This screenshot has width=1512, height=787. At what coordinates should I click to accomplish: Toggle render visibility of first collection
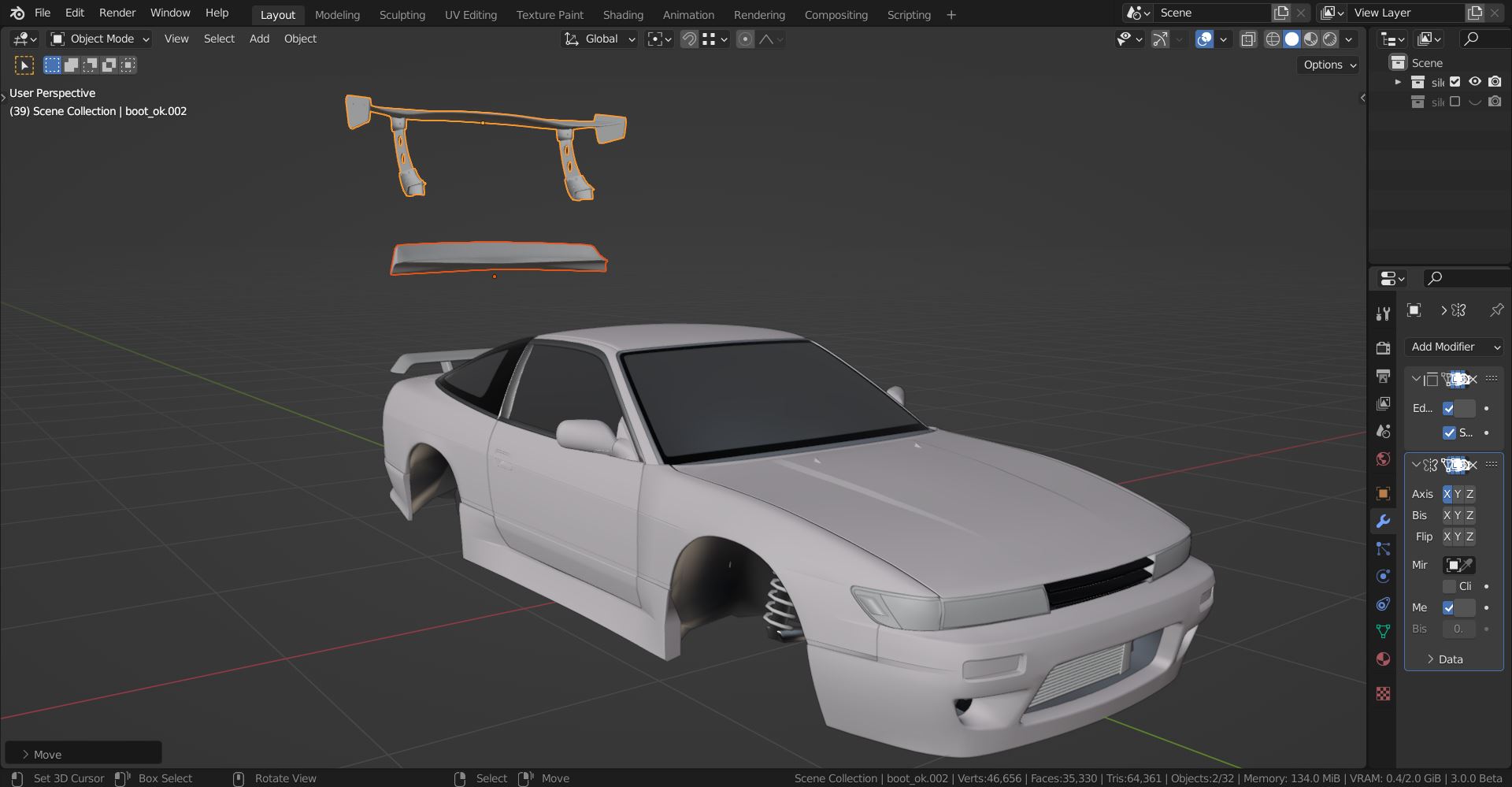pyautogui.click(x=1495, y=82)
